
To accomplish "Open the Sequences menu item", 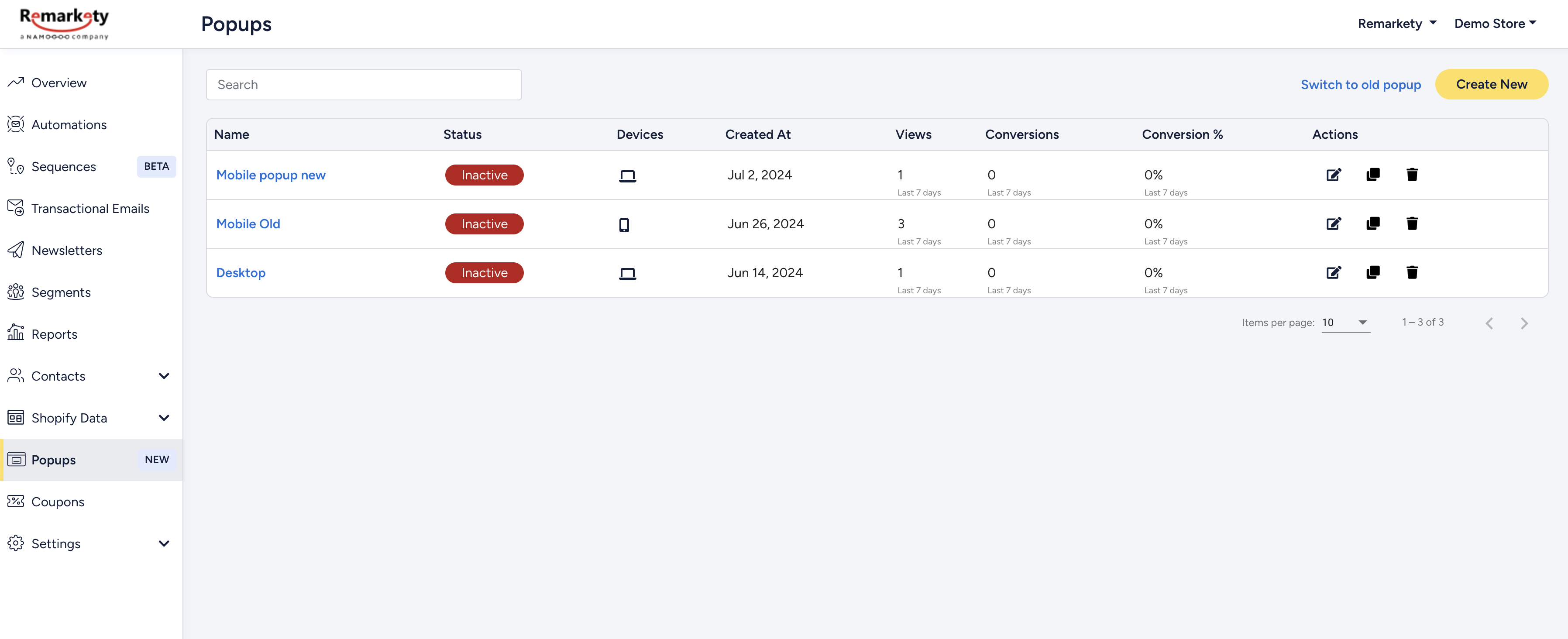I will [91, 166].
